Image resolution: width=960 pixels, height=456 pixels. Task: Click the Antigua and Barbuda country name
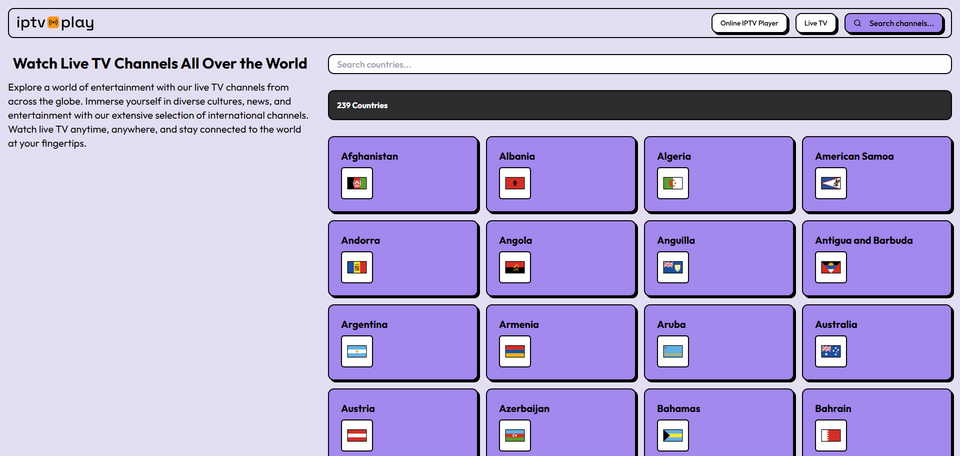click(x=864, y=241)
